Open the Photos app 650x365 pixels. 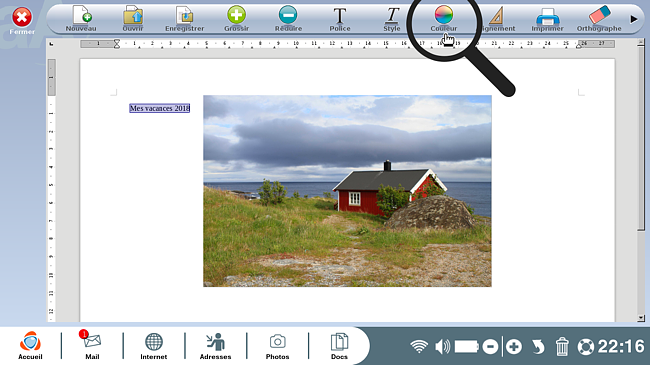pyautogui.click(x=277, y=346)
